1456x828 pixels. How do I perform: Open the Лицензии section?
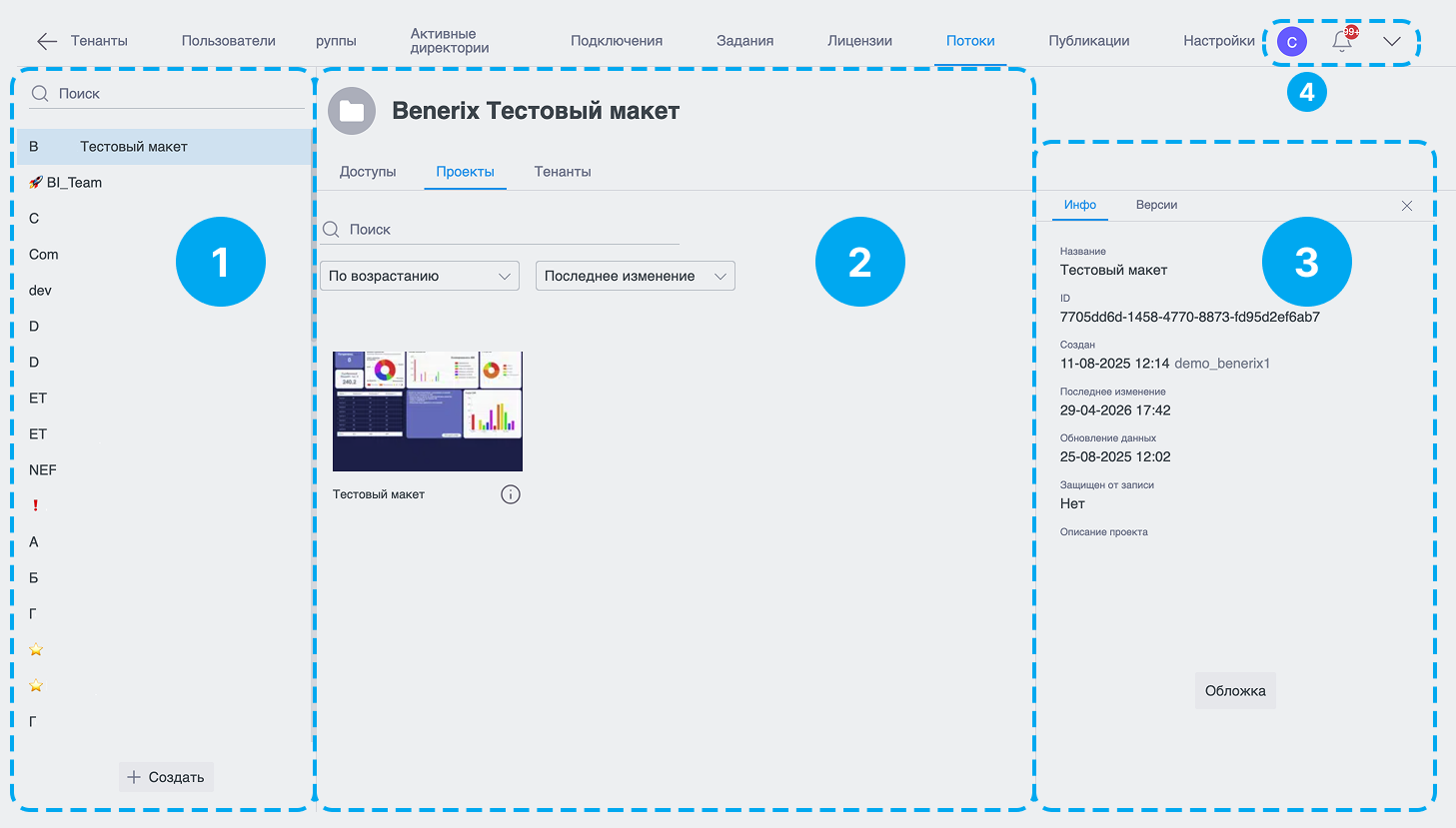(860, 41)
